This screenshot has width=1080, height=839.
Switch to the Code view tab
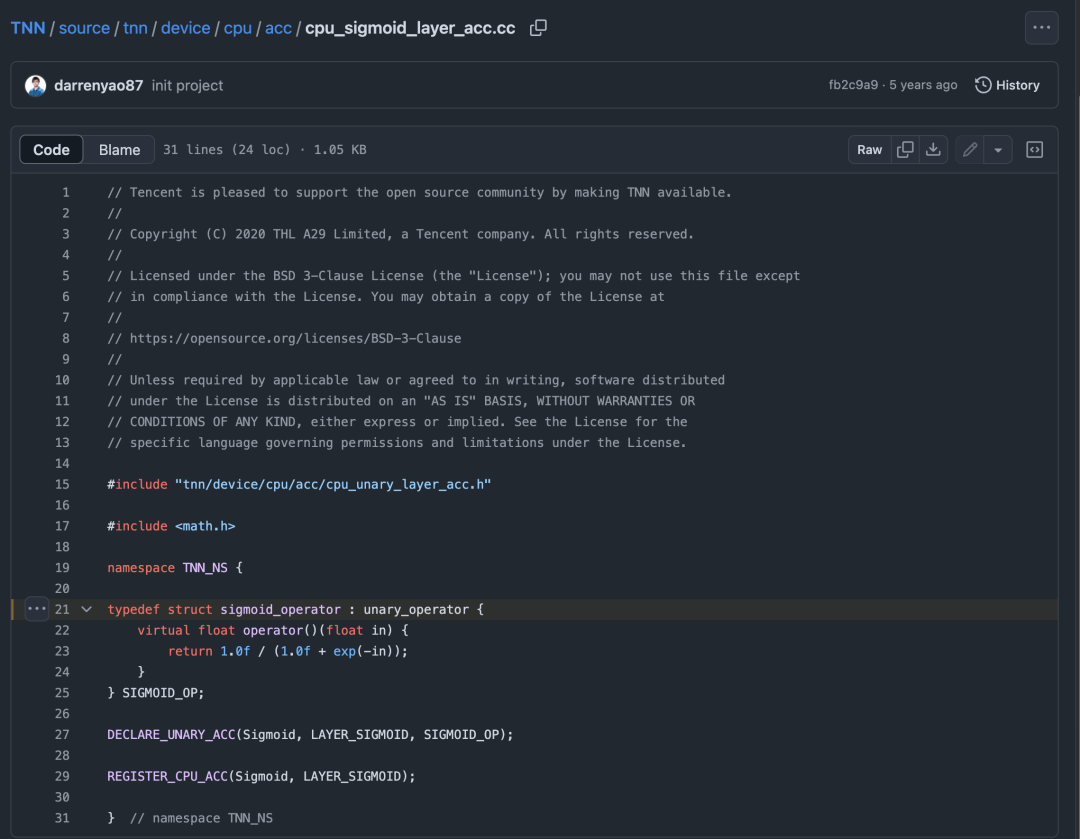[x=52, y=149]
